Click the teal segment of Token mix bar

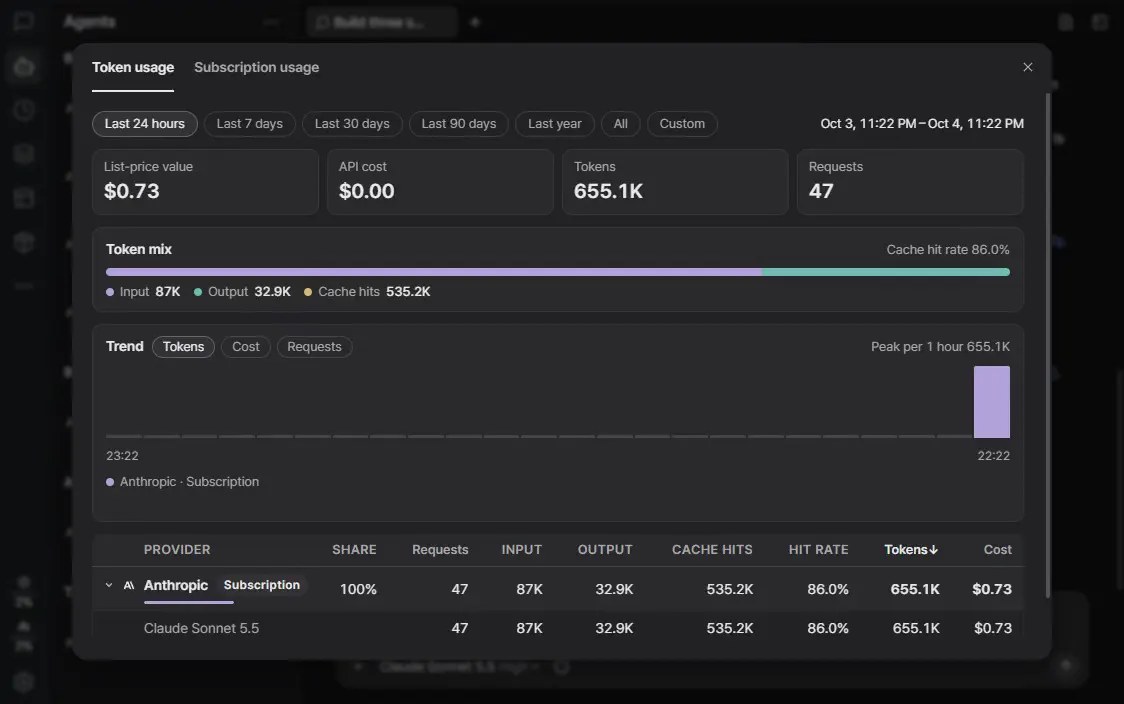[x=886, y=272]
